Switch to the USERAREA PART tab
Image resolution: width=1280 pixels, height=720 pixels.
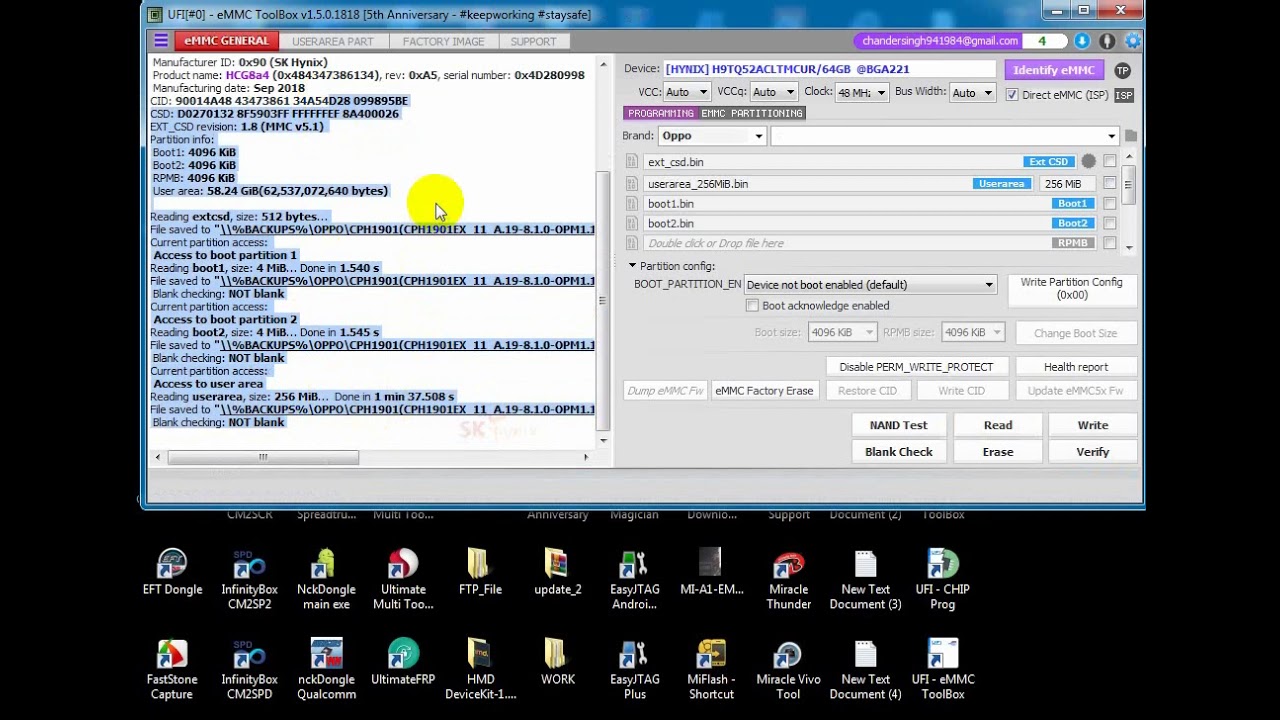332,42
